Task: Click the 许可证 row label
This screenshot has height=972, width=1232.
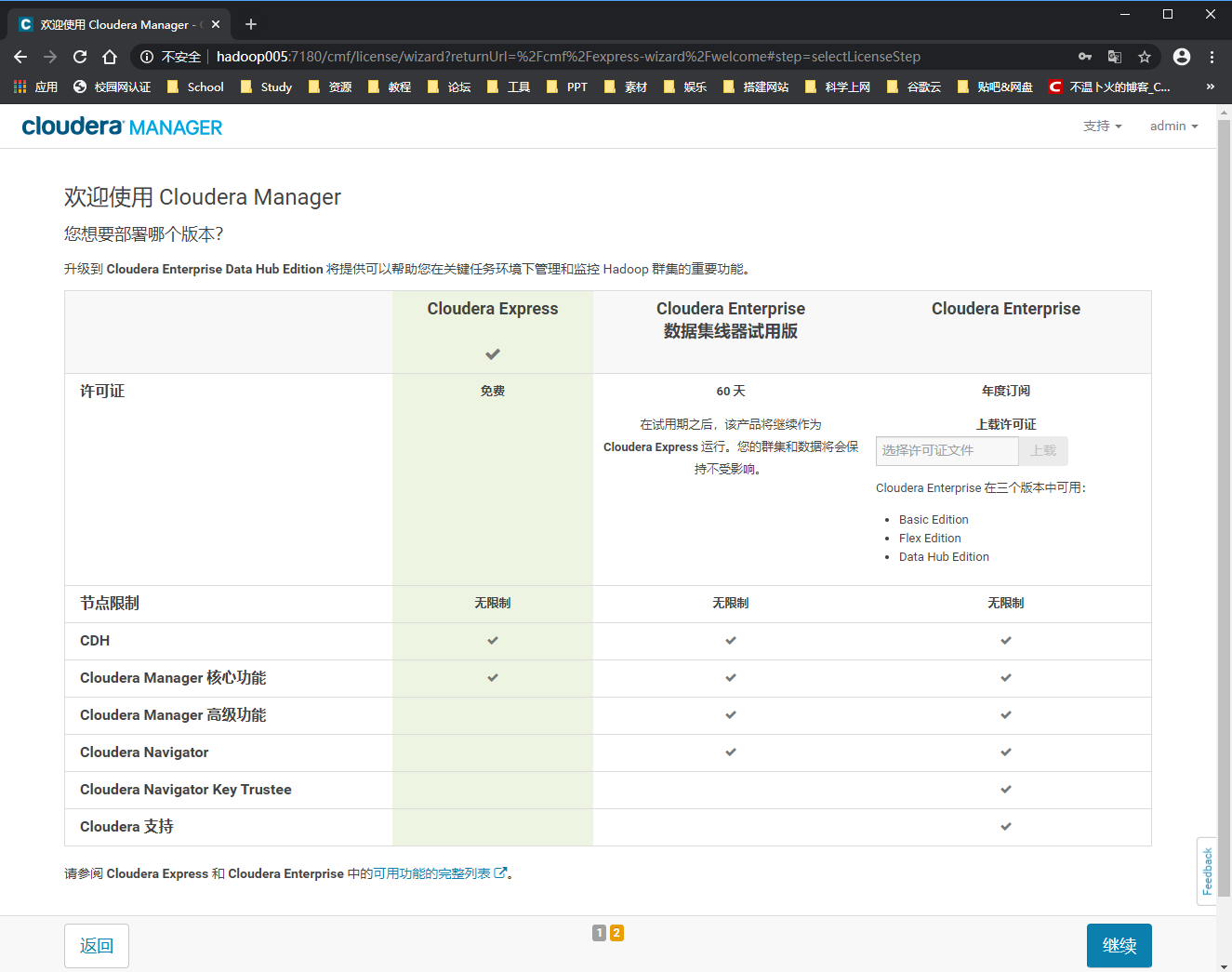Action: [x=102, y=392]
